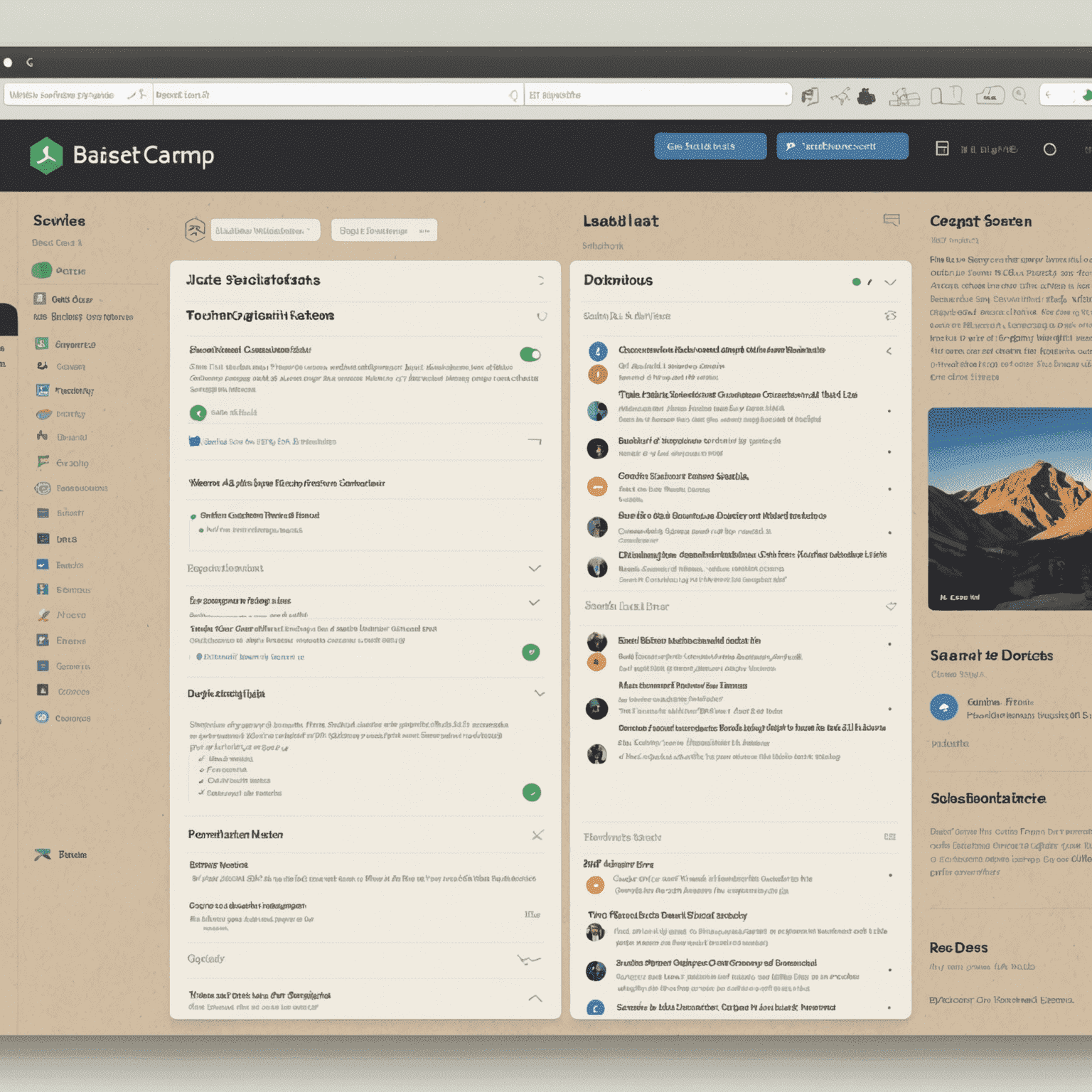Click the checkbox icon next to 'Gats Ocar'
Image resolution: width=1092 pixels, height=1092 pixels.
pyautogui.click(x=40, y=299)
